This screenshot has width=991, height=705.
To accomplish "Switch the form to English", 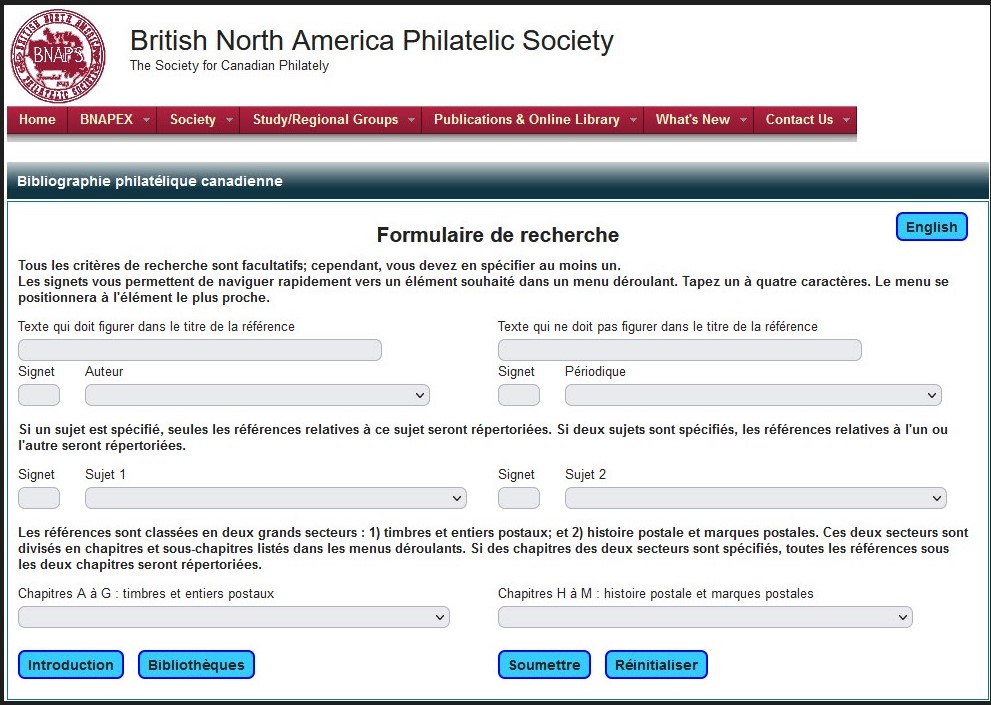I will [x=931, y=227].
